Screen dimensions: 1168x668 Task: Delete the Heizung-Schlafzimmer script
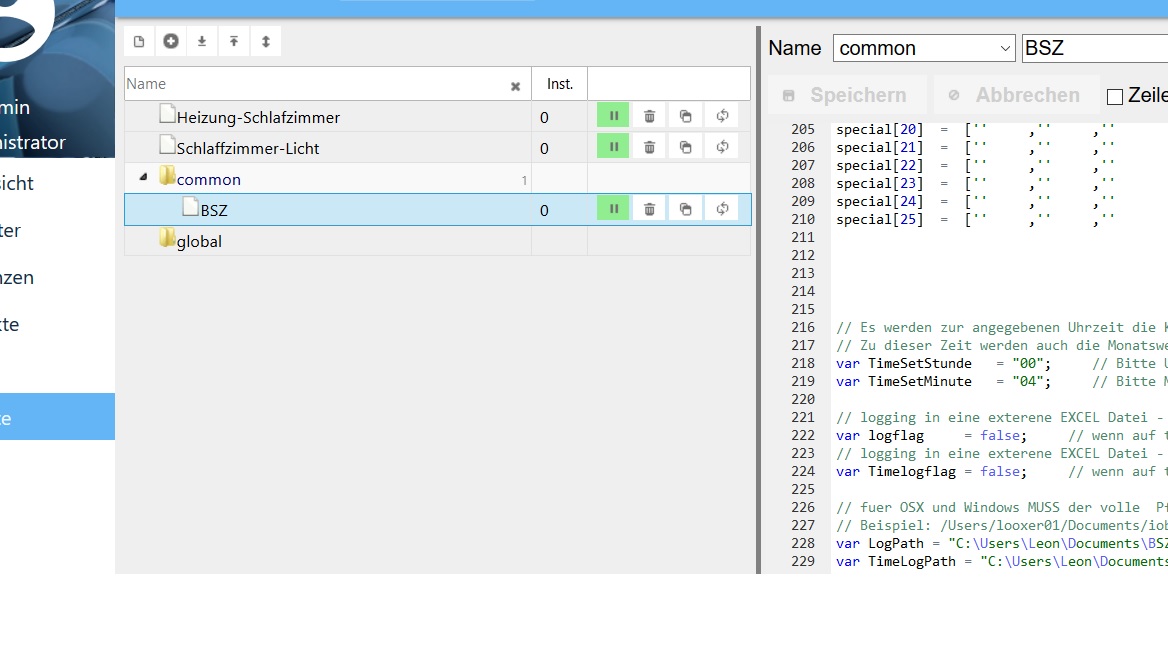(650, 116)
